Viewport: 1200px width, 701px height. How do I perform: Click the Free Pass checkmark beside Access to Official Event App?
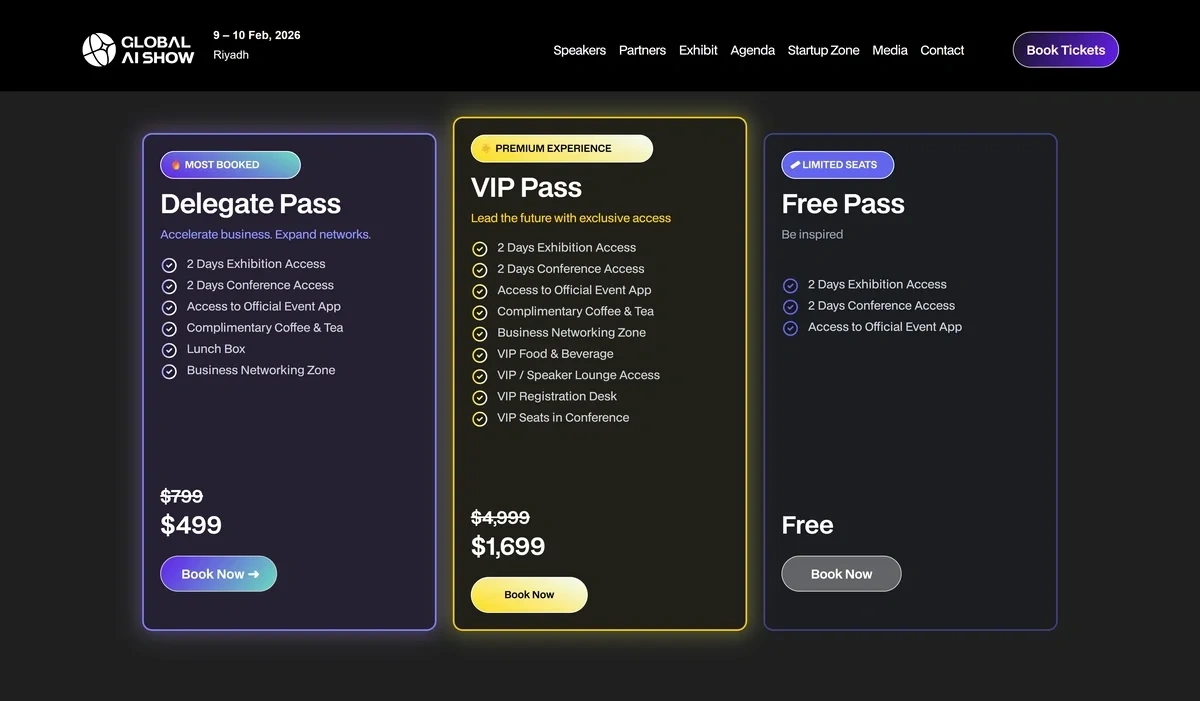pos(790,327)
